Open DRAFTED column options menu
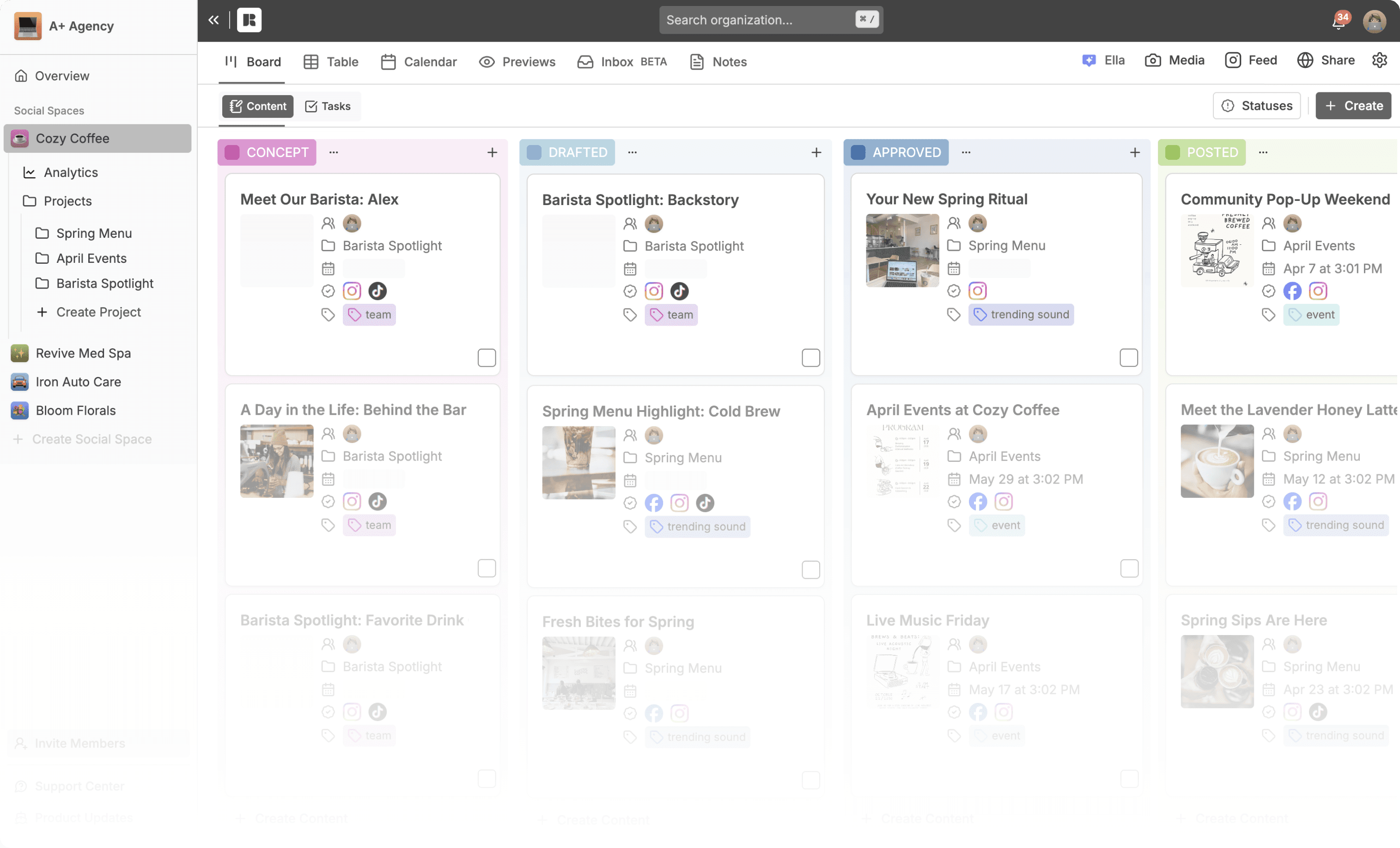1400x848 pixels. pos(633,152)
